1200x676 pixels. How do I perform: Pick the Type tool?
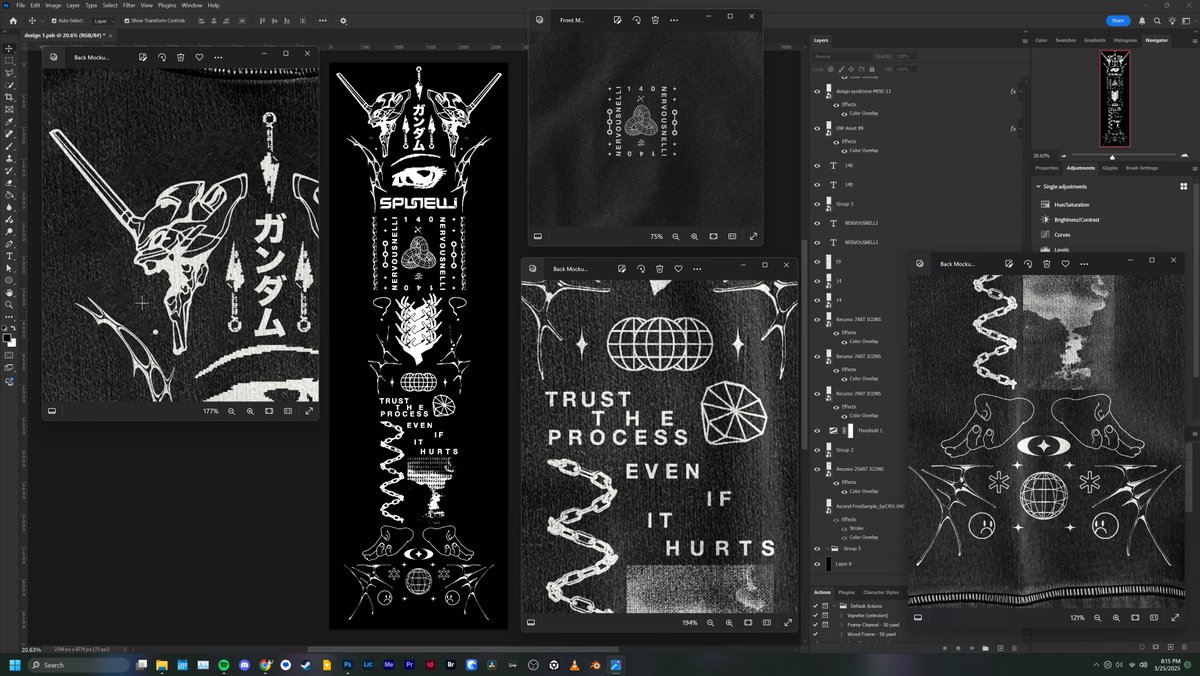tap(7, 255)
